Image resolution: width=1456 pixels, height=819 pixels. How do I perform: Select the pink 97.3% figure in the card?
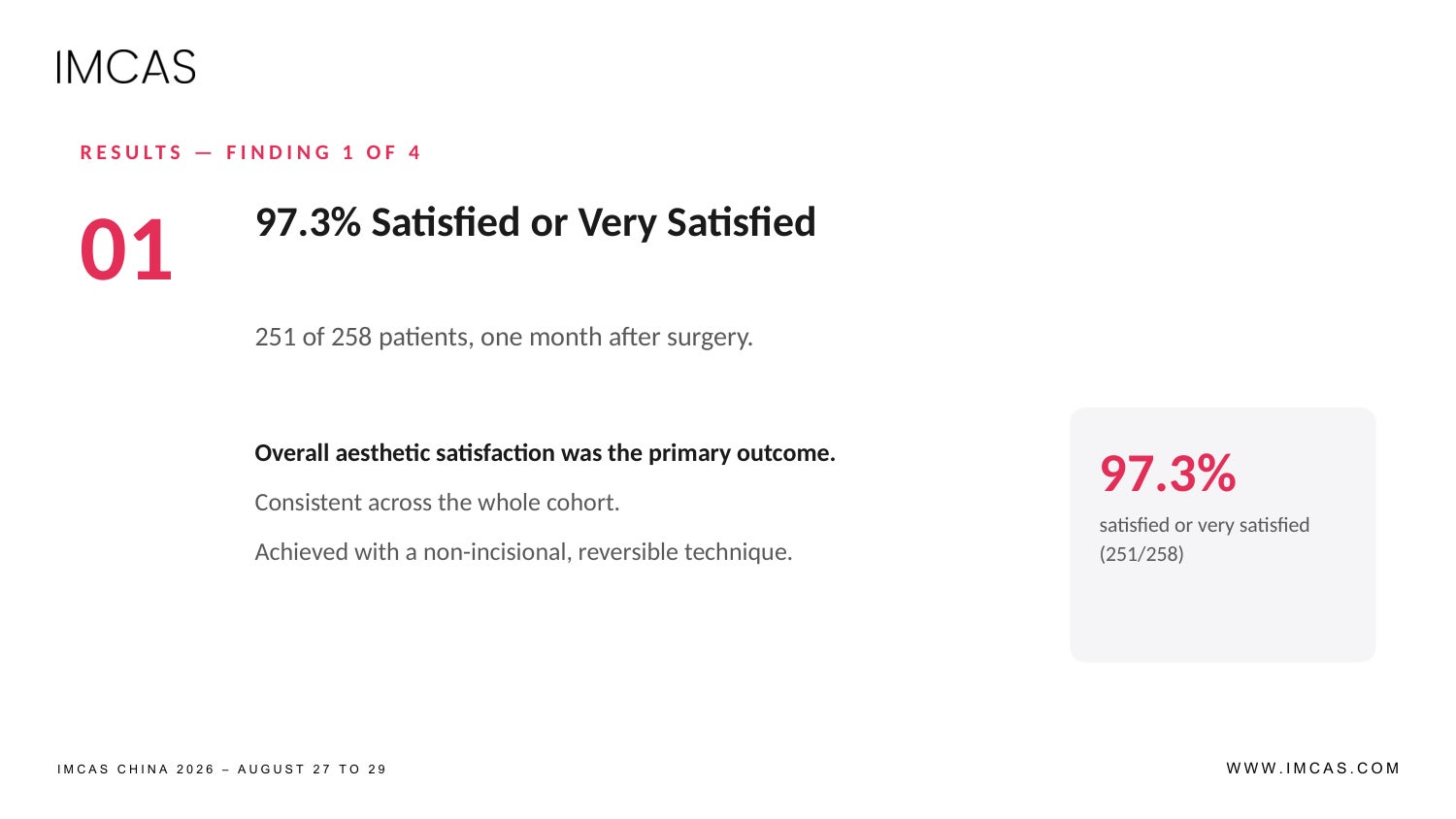(x=1168, y=474)
